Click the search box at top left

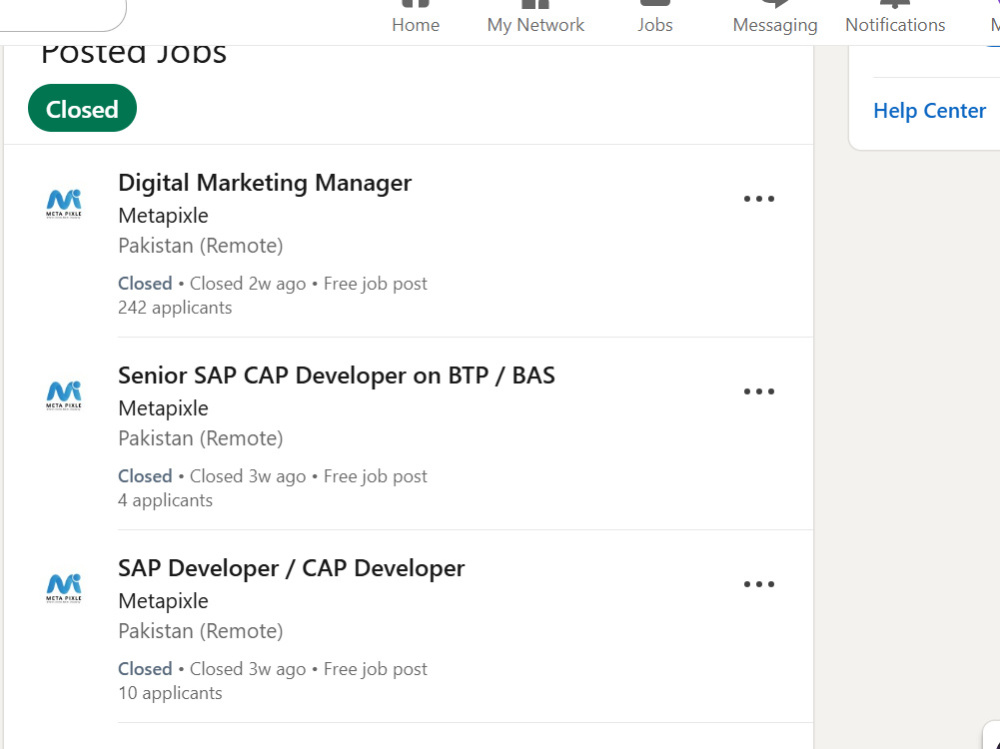62,14
